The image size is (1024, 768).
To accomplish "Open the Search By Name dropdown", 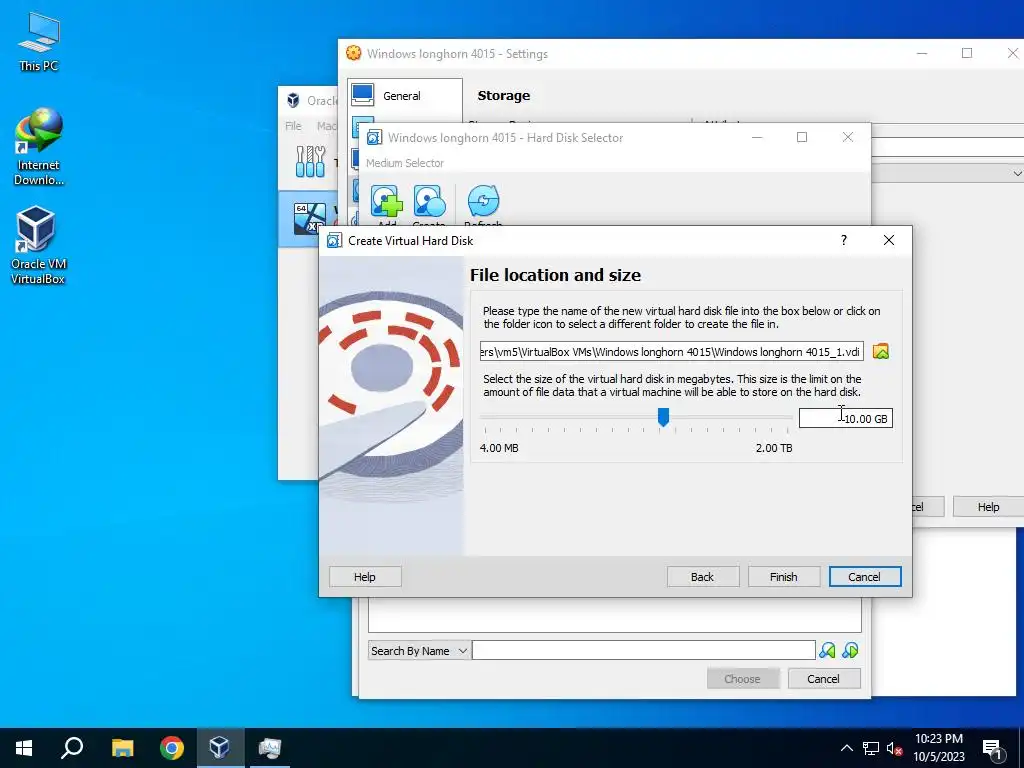I will pyautogui.click(x=418, y=650).
